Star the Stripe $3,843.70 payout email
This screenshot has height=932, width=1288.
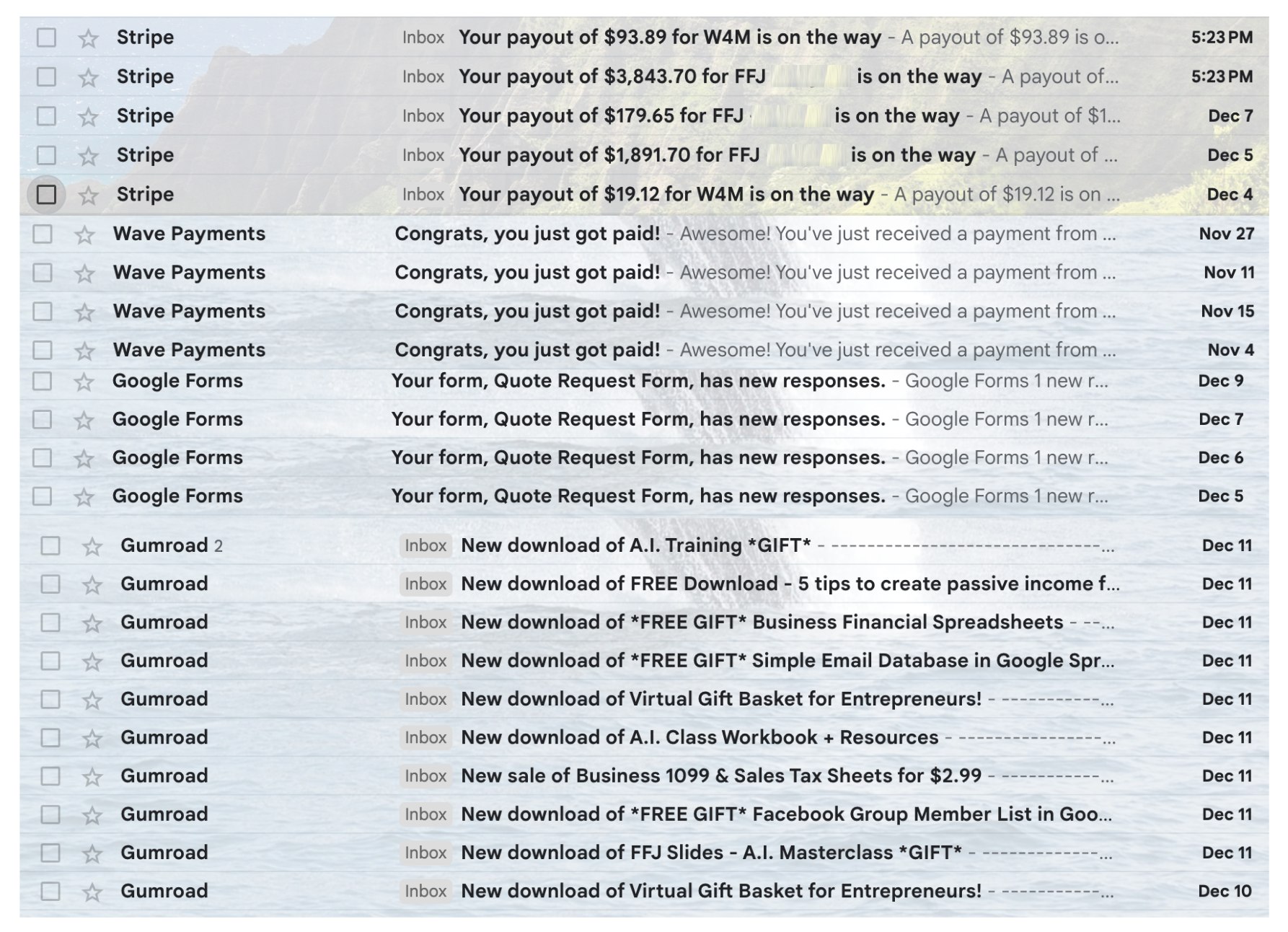click(88, 77)
